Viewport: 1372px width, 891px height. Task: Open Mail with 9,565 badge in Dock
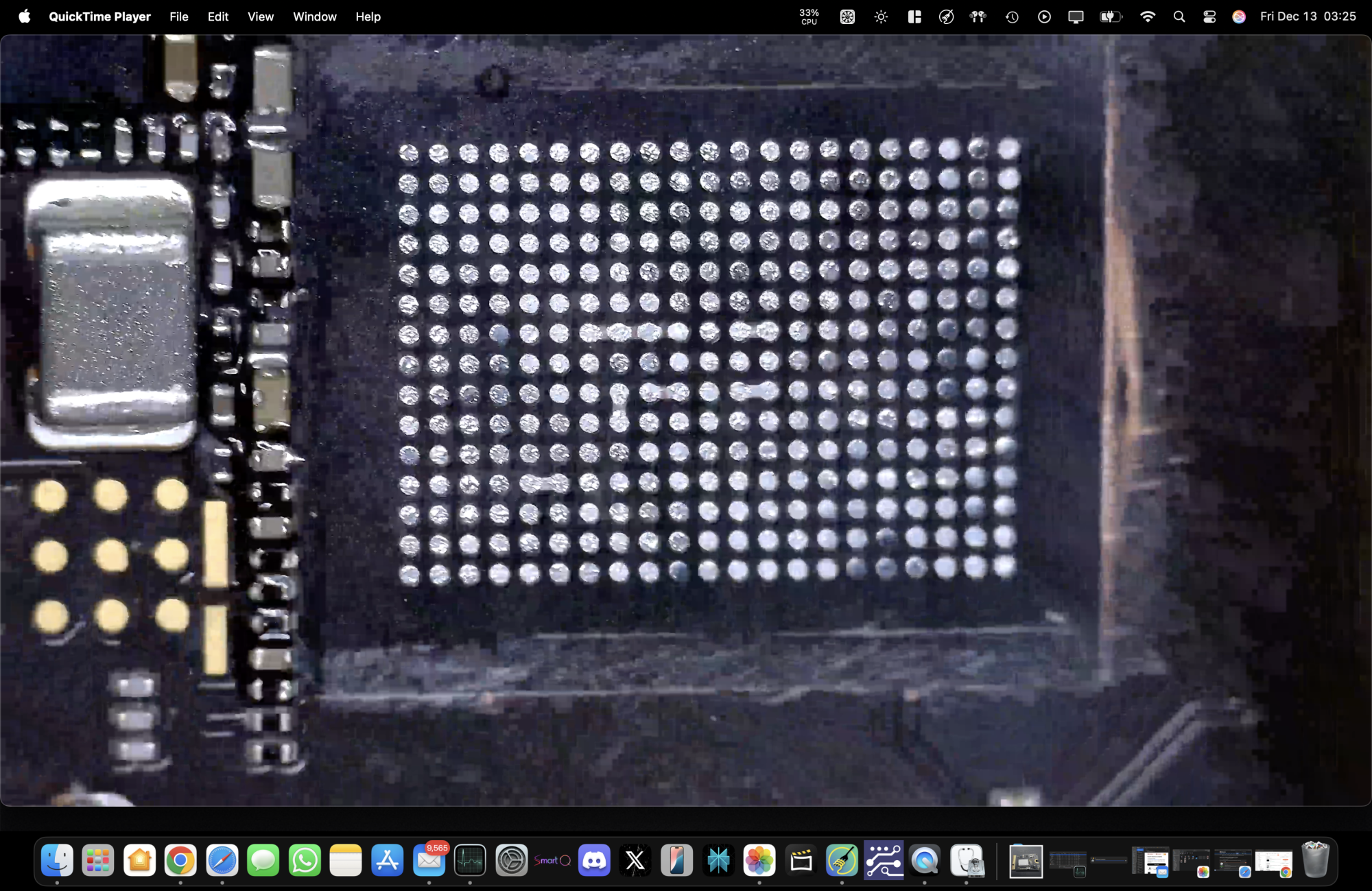tap(429, 860)
